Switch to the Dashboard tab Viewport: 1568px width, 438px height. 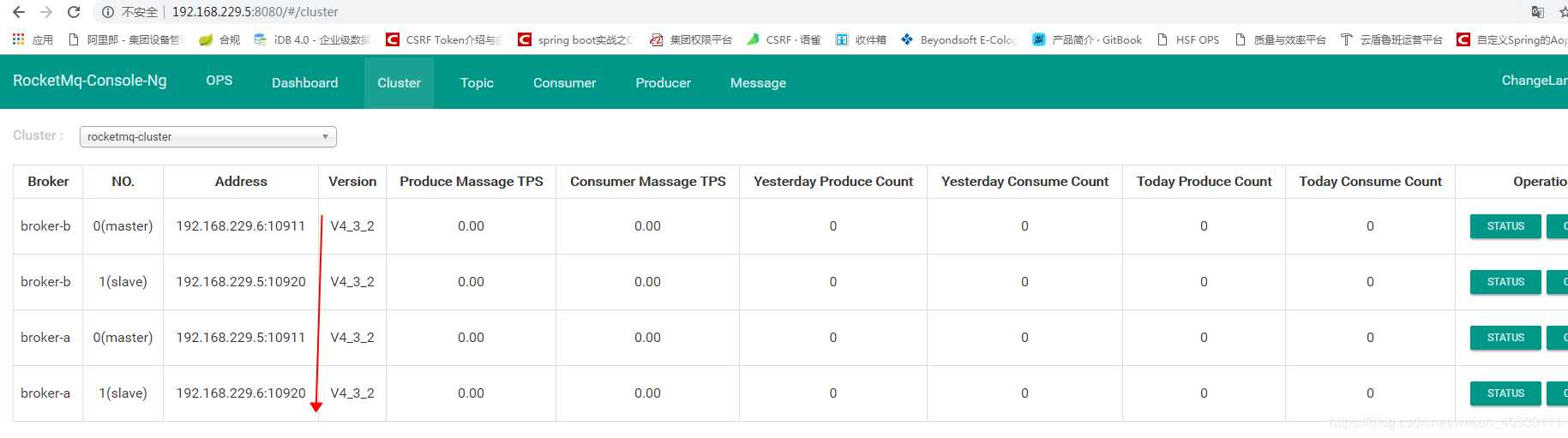tap(304, 82)
